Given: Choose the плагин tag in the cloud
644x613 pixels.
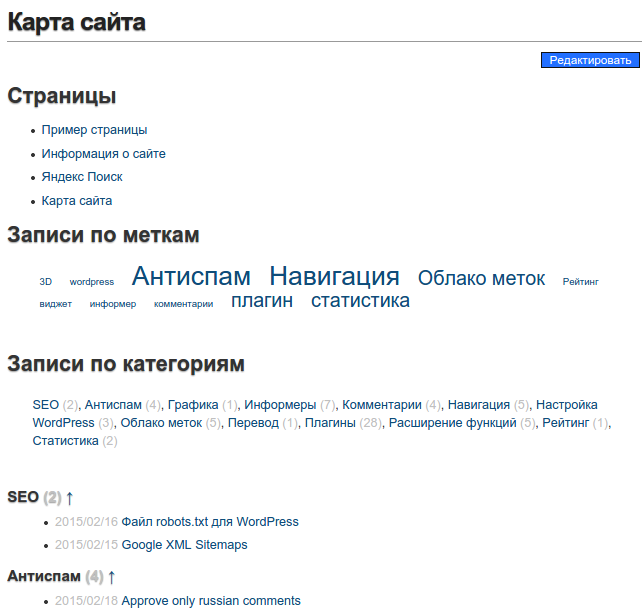Looking at the screenshot, I should 262,301.
